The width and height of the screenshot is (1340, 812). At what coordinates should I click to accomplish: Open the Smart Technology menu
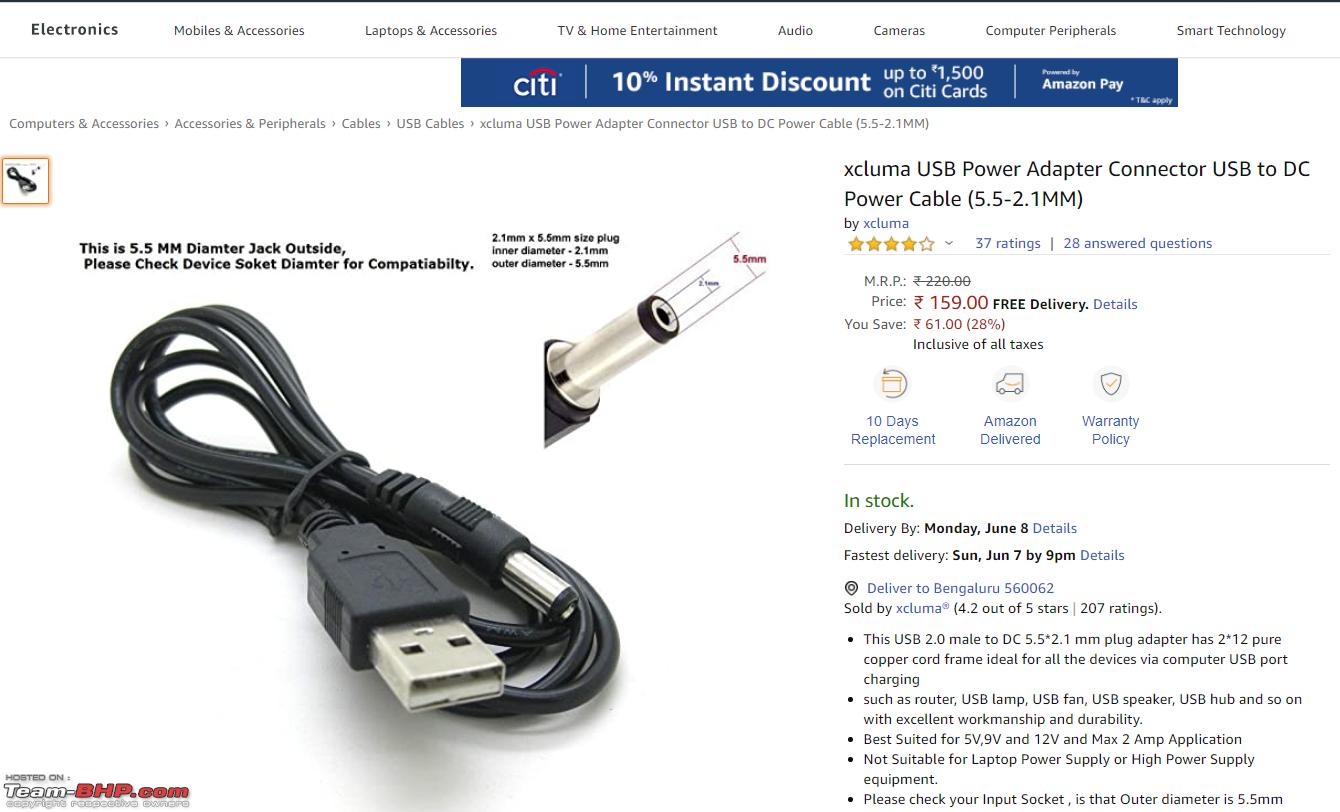1231,30
